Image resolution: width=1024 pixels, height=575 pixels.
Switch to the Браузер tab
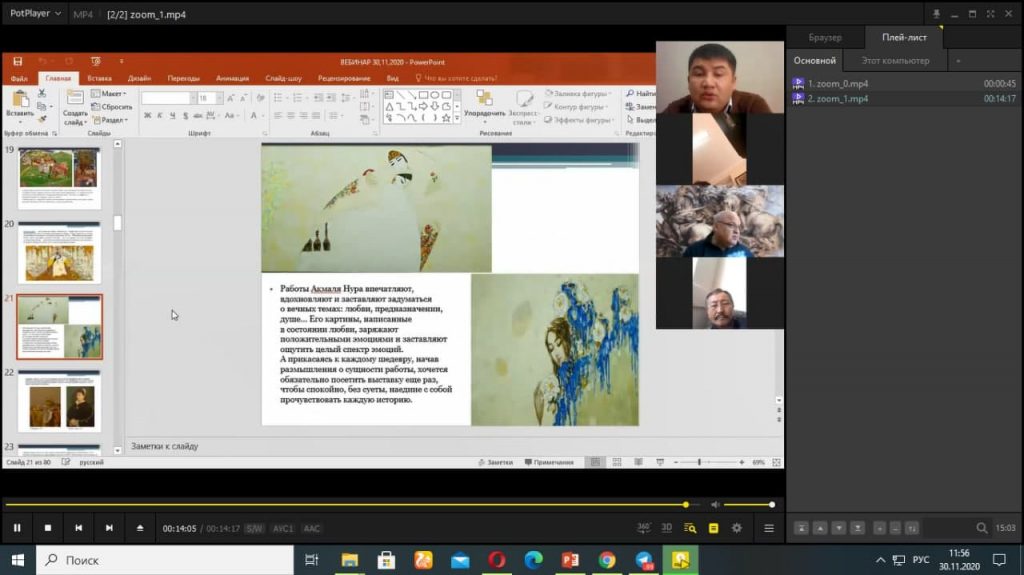click(825, 38)
